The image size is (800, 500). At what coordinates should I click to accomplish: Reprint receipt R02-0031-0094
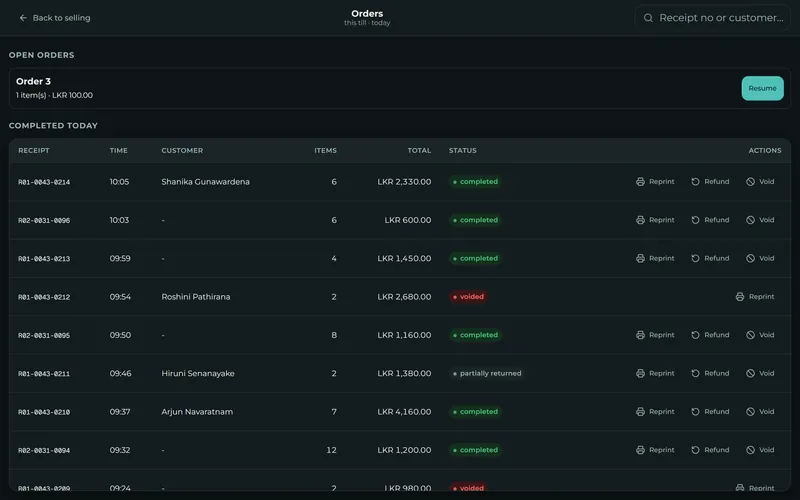pos(655,450)
